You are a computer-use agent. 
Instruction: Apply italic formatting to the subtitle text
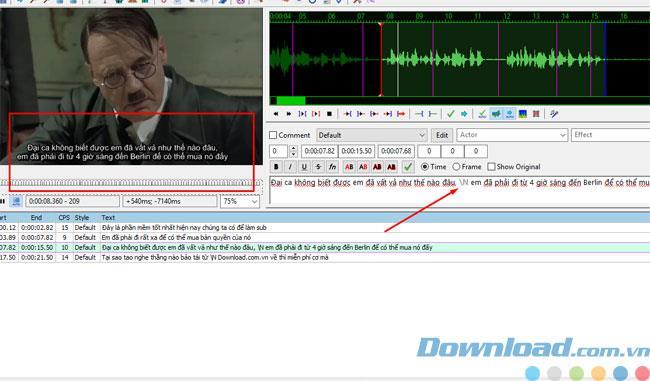(x=290, y=167)
